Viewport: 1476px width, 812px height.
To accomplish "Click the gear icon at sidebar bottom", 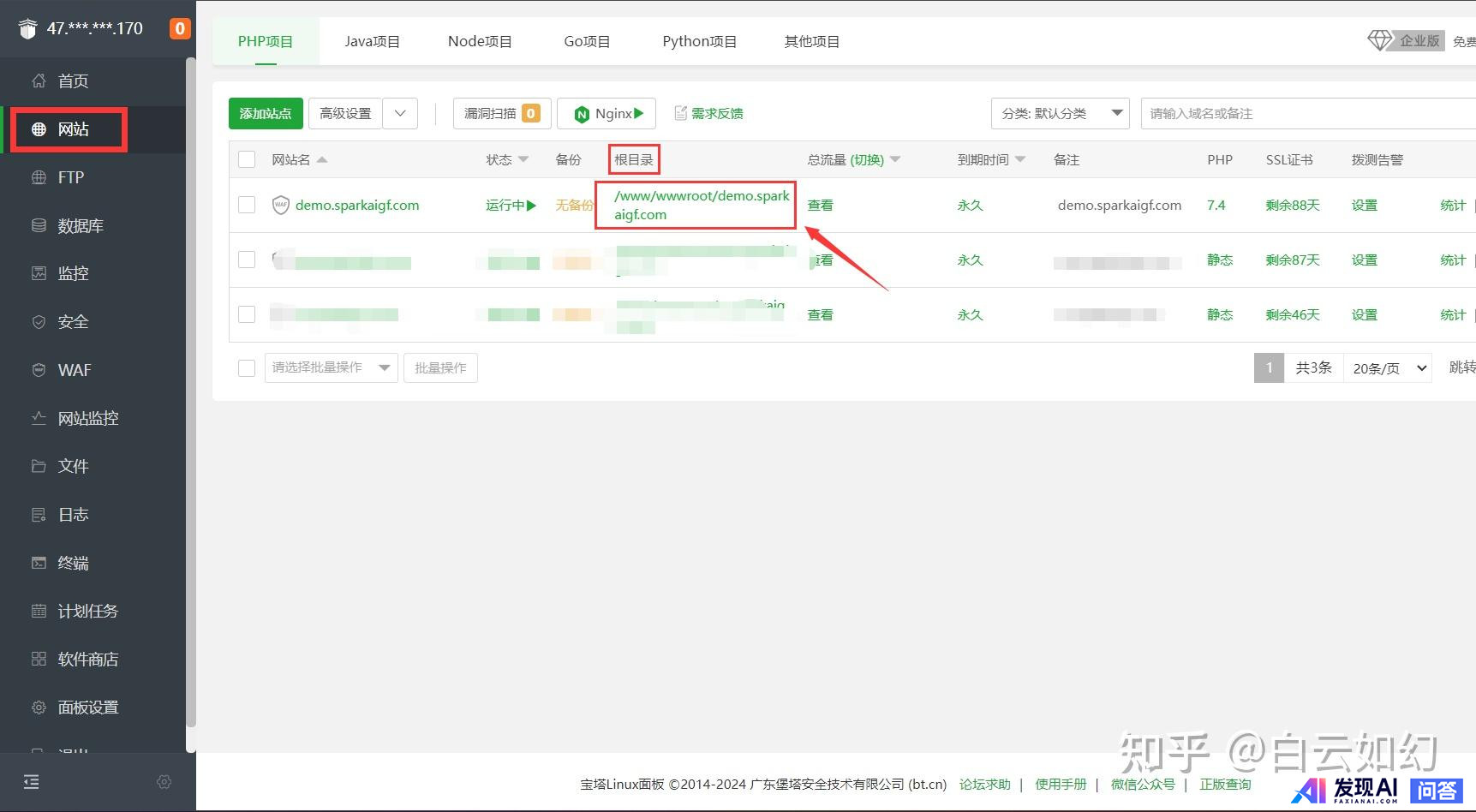I will coord(164,782).
